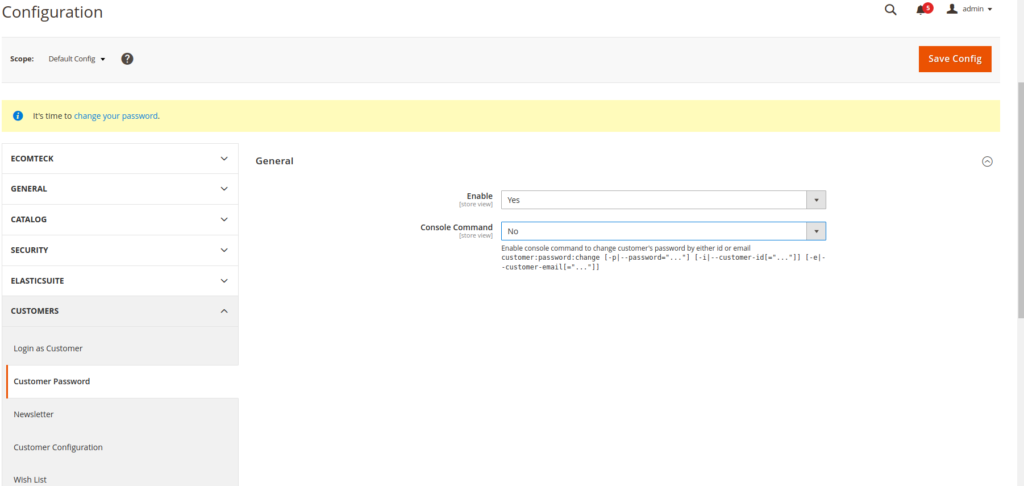1024x486 pixels.
Task: Open the notifications bell icon
Action: 922,10
